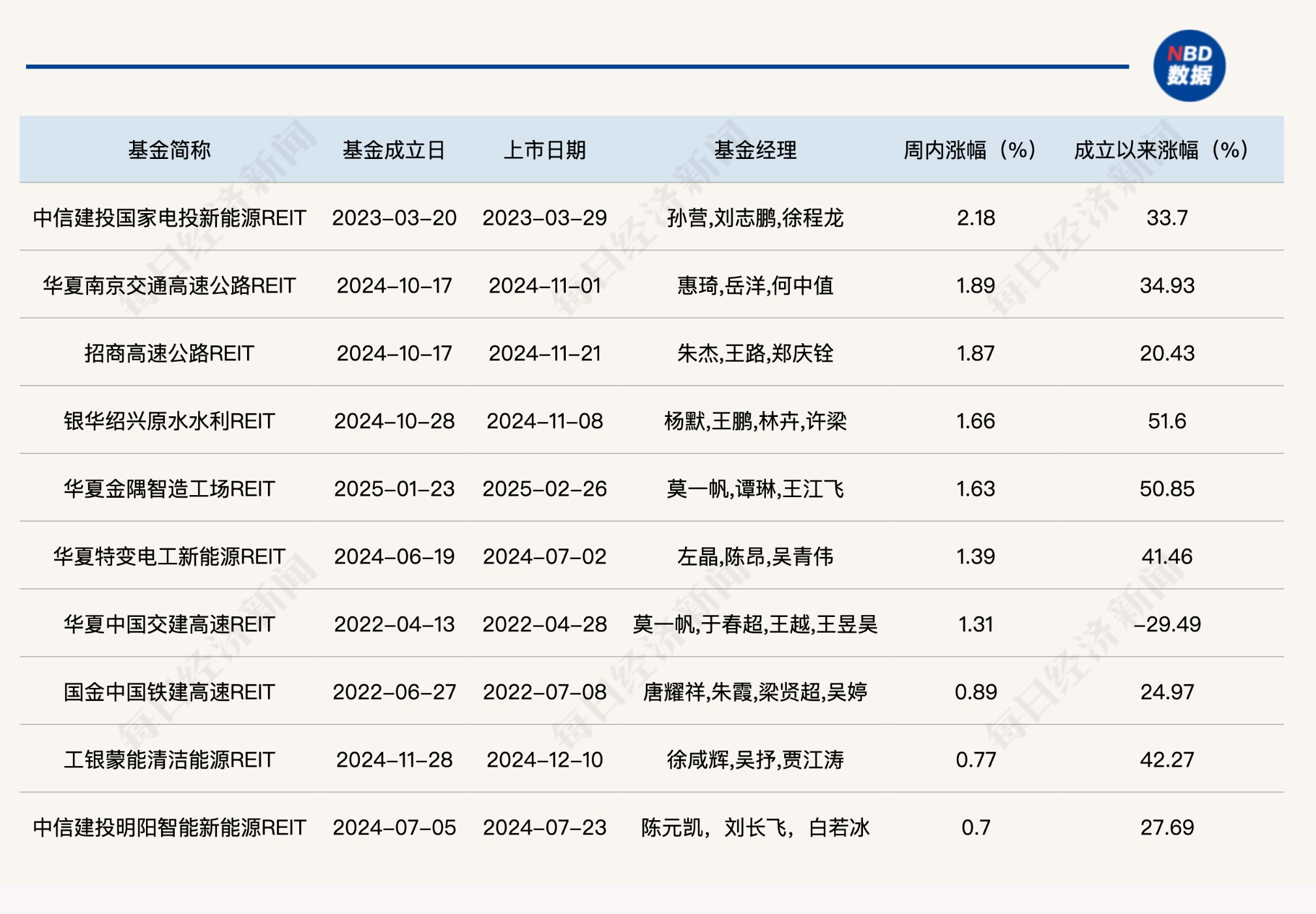
Task: Click managers 唐耀祥,朱霞,梁贤超,吴婷
Action: pos(755,692)
